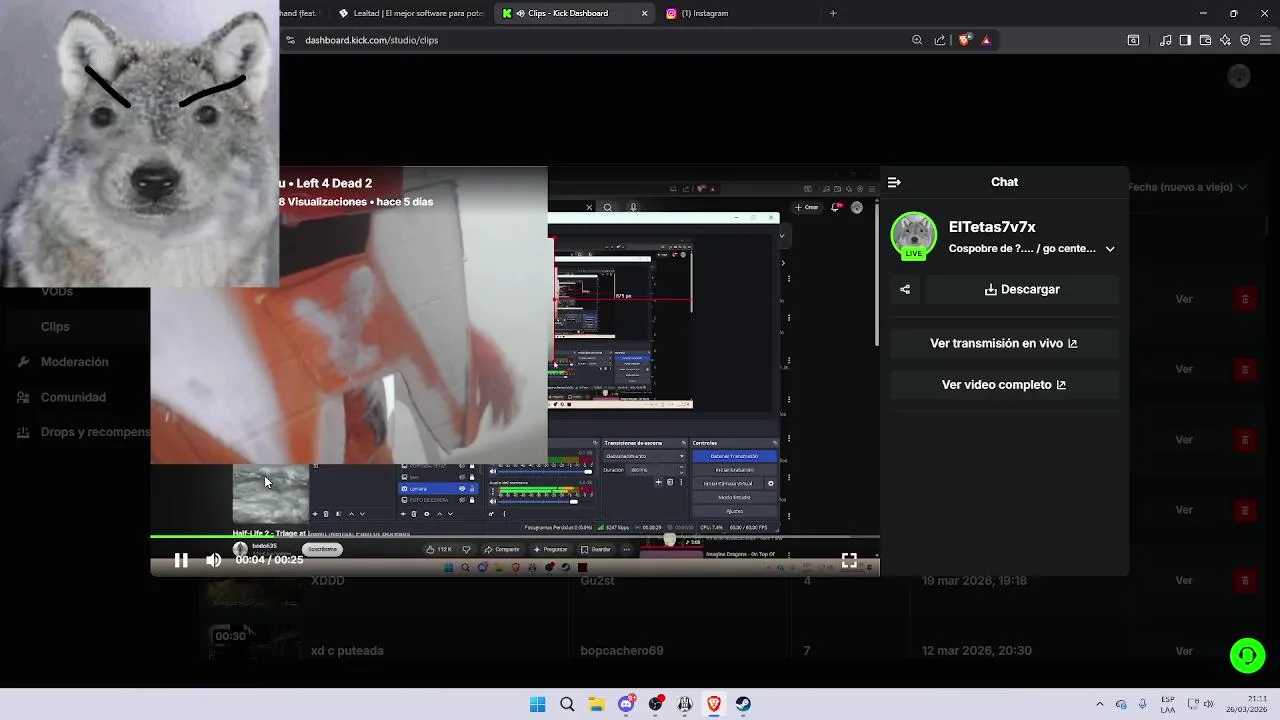The width and height of the screenshot is (1280, 720).
Task: Collapse the Chat panel with the arrow icon
Action: coord(894,182)
